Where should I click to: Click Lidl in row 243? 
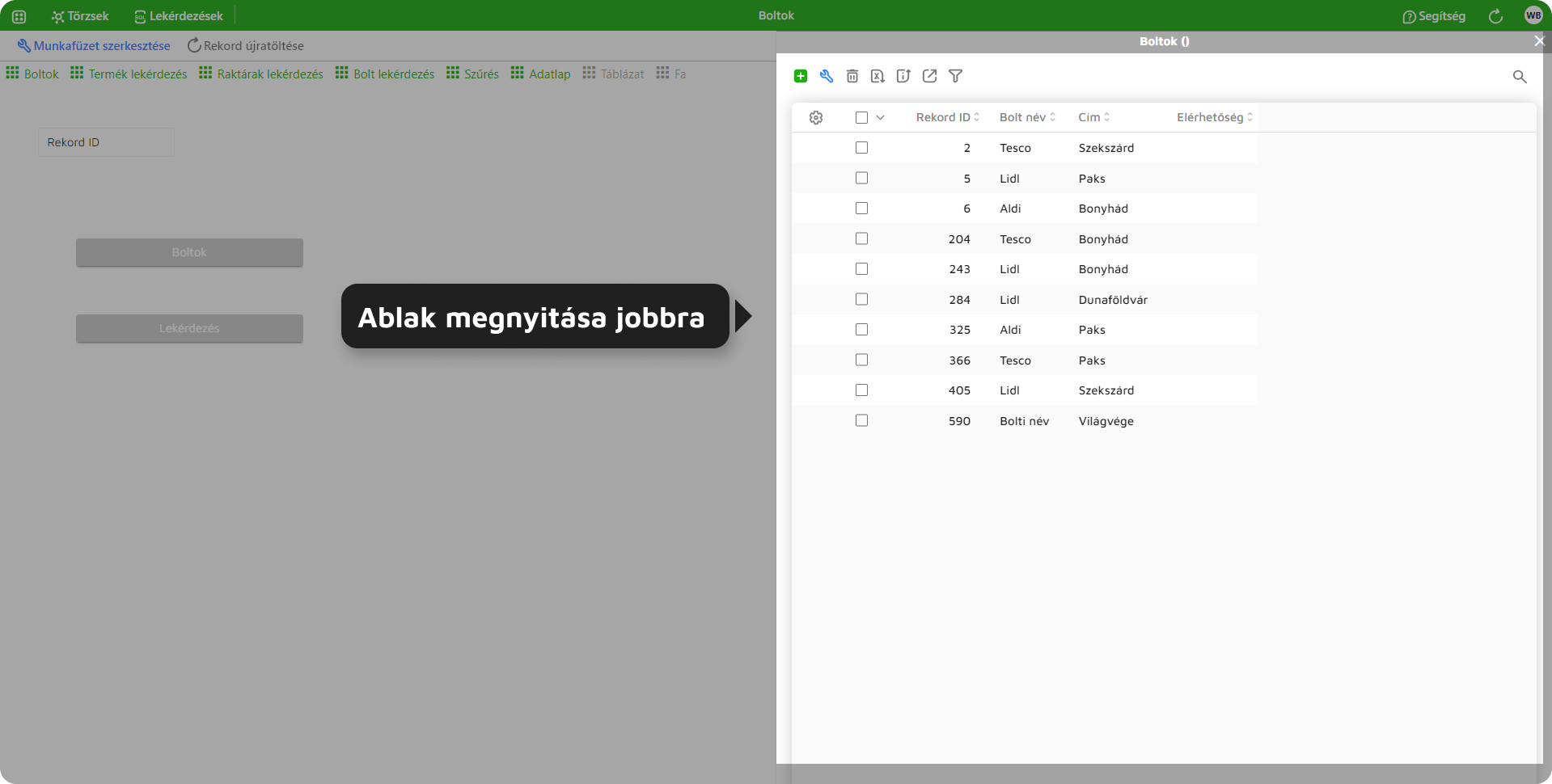coord(1010,269)
